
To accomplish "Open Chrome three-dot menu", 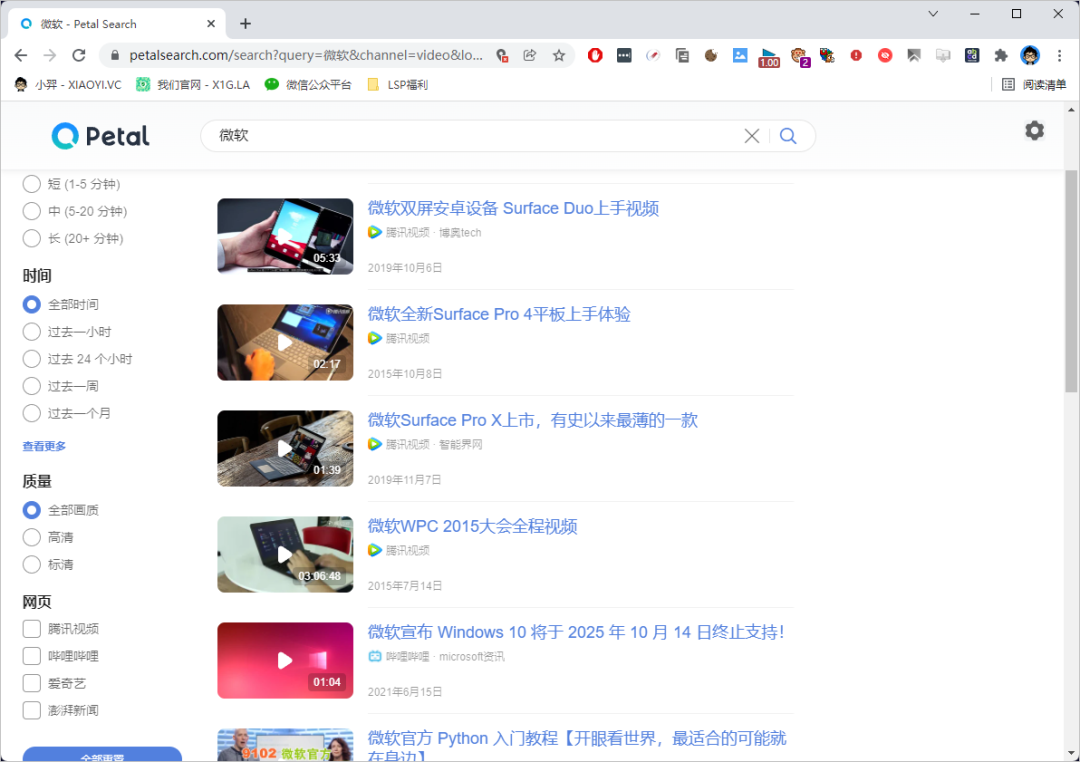I will pyautogui.click(x=1059, y=55).
